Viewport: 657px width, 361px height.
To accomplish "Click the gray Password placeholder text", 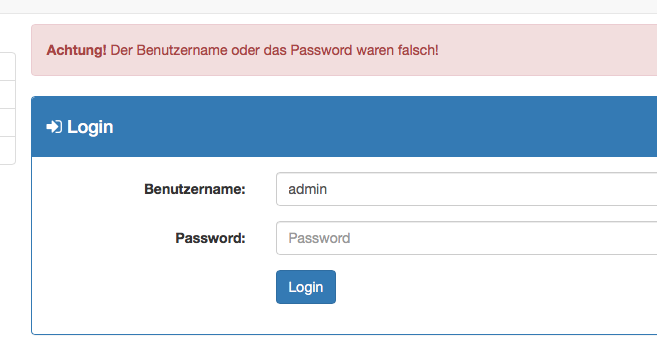I will 319,238.
